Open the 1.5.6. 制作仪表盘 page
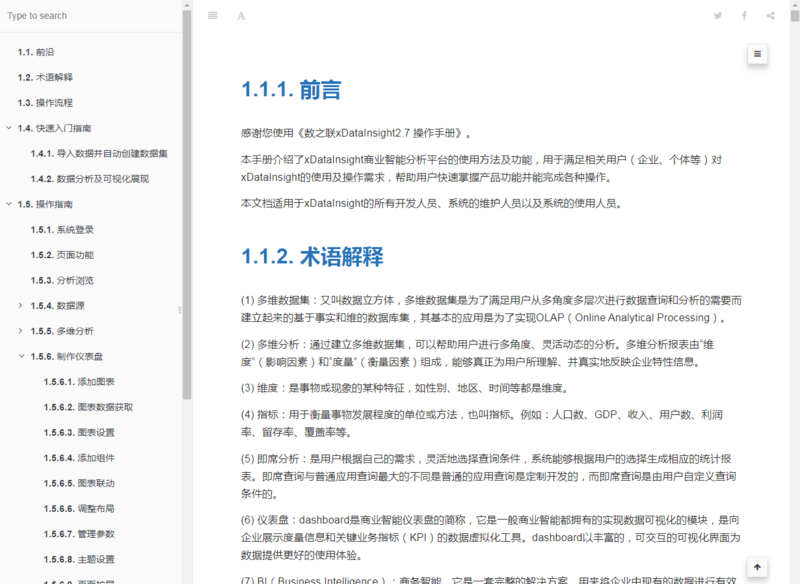The image size is (800, 584). 67,357
